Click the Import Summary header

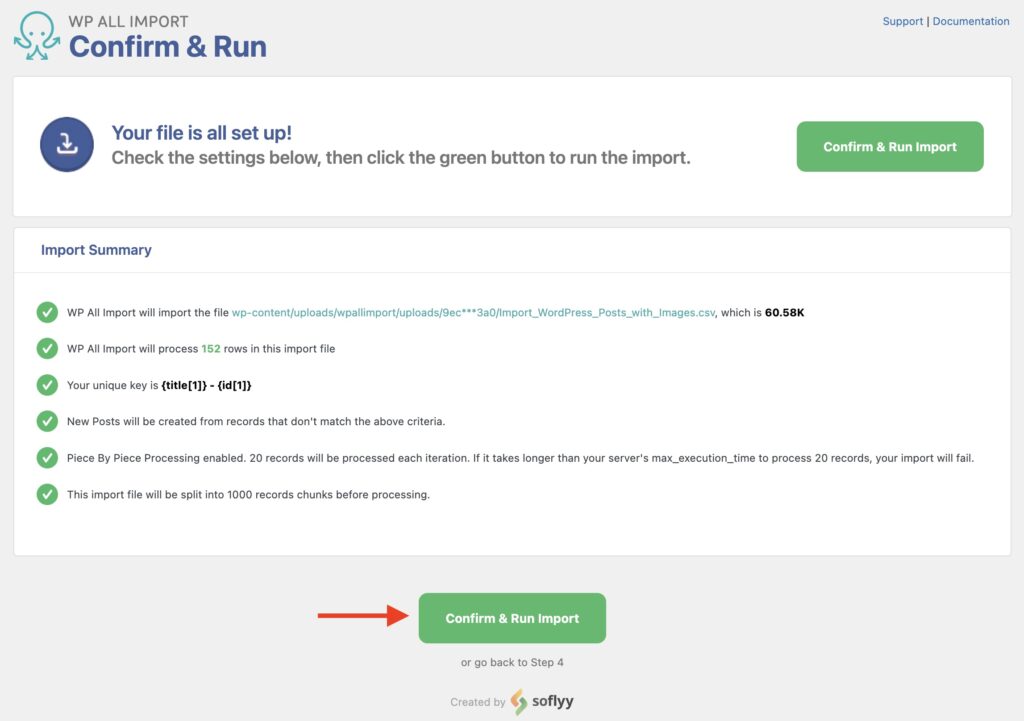pyautogui.click(x=95, y=250)
